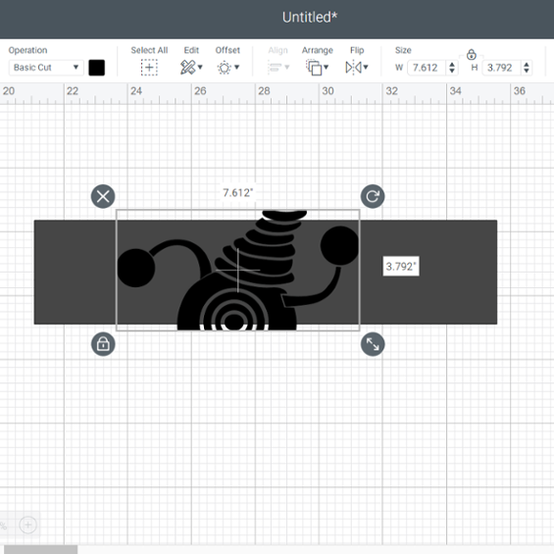Click the 7.612" width dimension label
554x554 pixels.
tap(238, 193)
